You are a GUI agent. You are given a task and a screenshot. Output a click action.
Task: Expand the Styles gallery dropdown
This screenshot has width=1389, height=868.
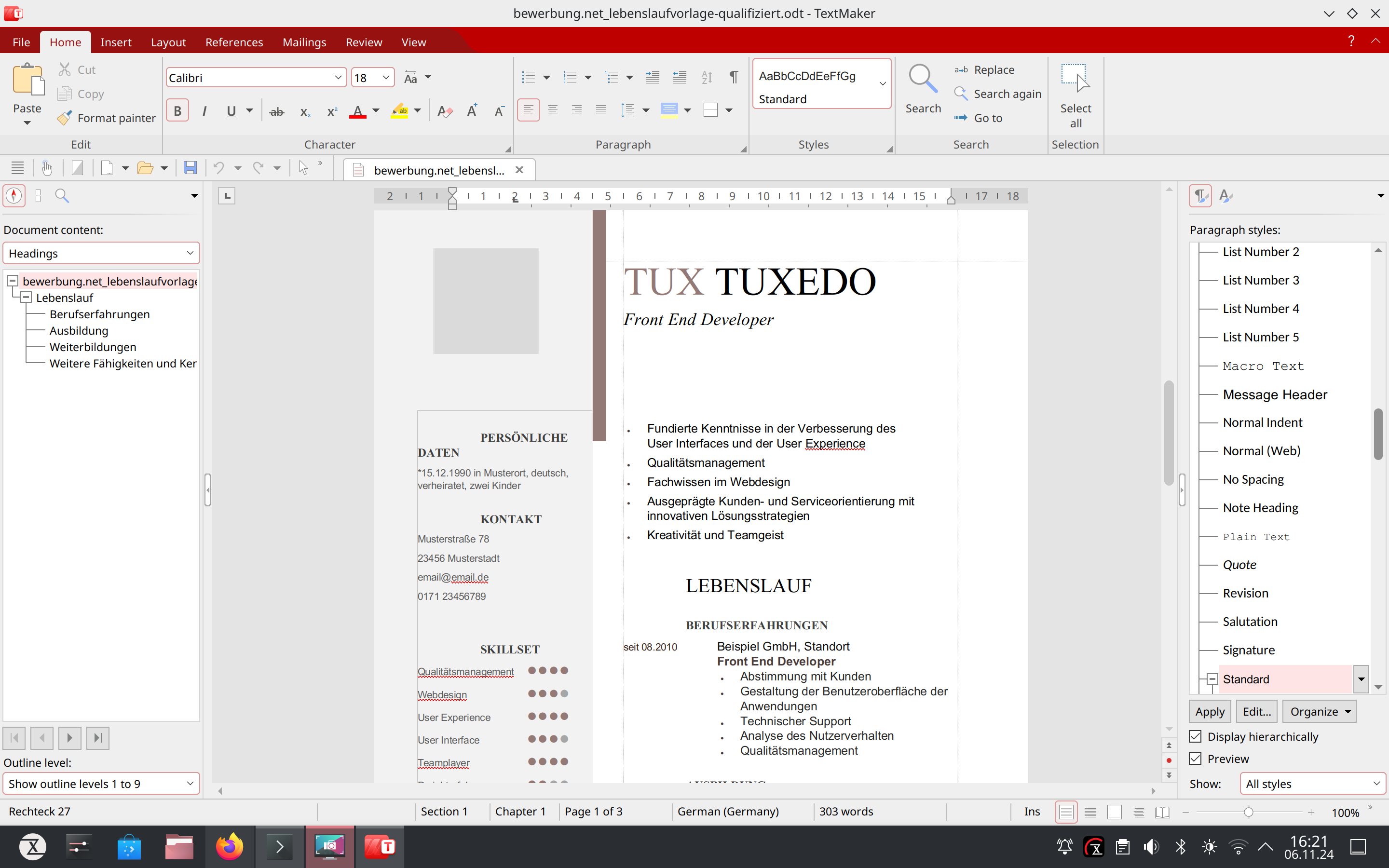tap(882, 83)
